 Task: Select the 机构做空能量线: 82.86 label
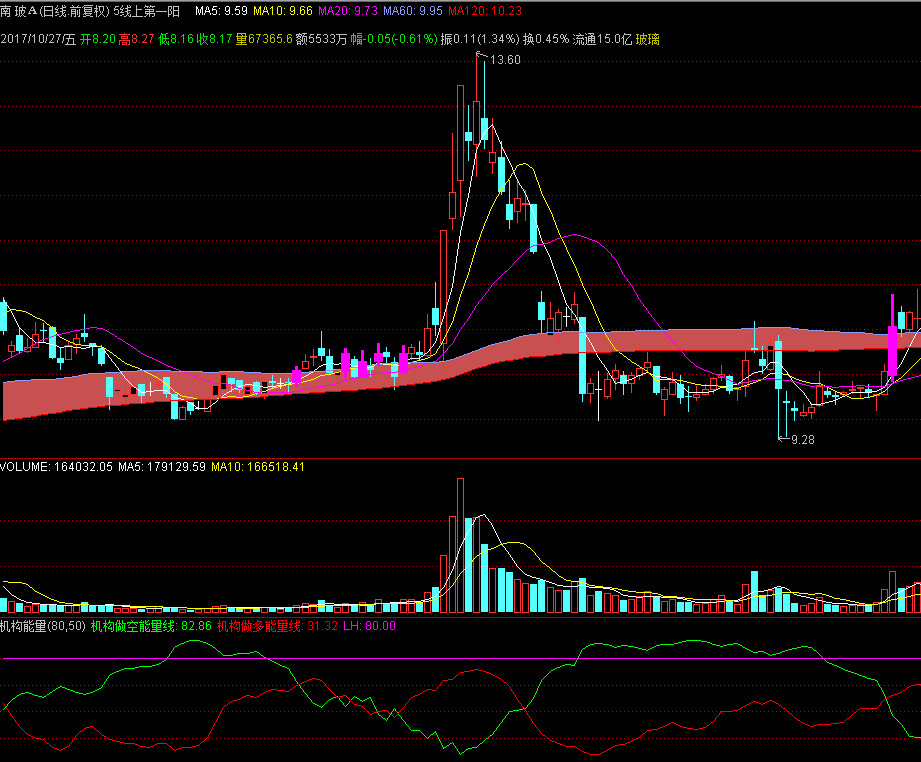pos(151,626)
